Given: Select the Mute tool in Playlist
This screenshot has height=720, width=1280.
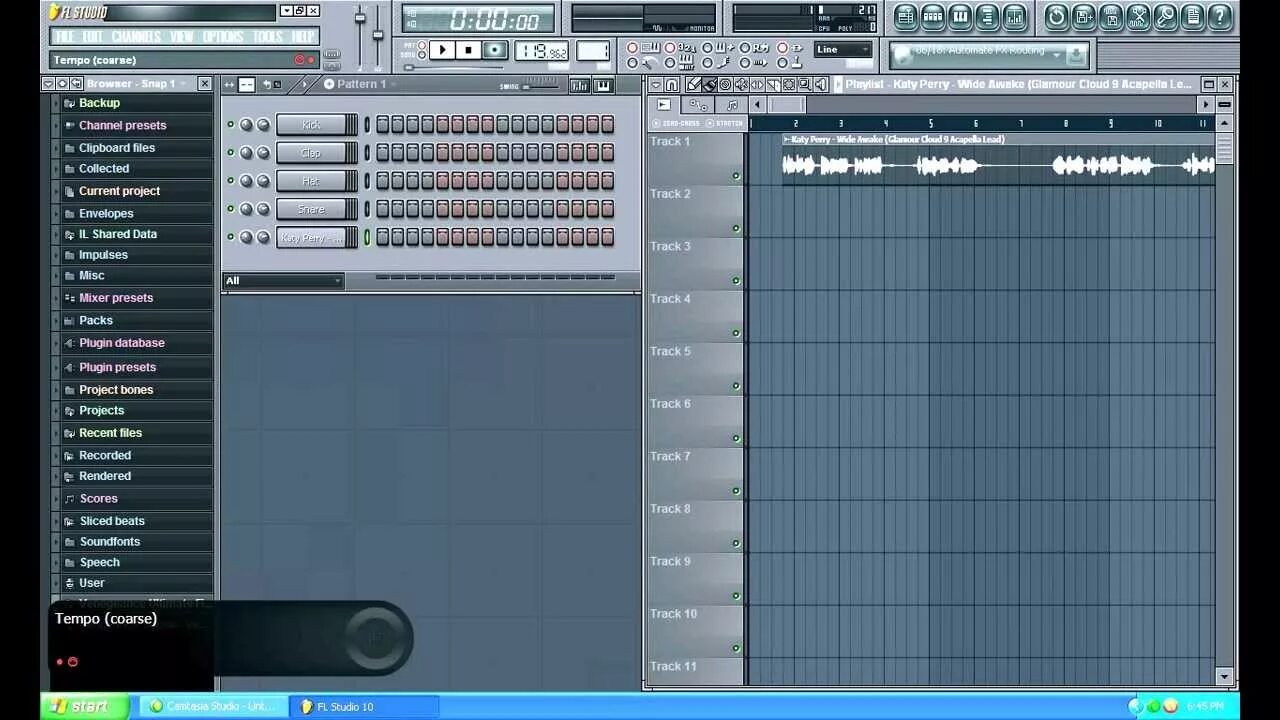Looking at the screenshot, I should [x=741, y=85].
